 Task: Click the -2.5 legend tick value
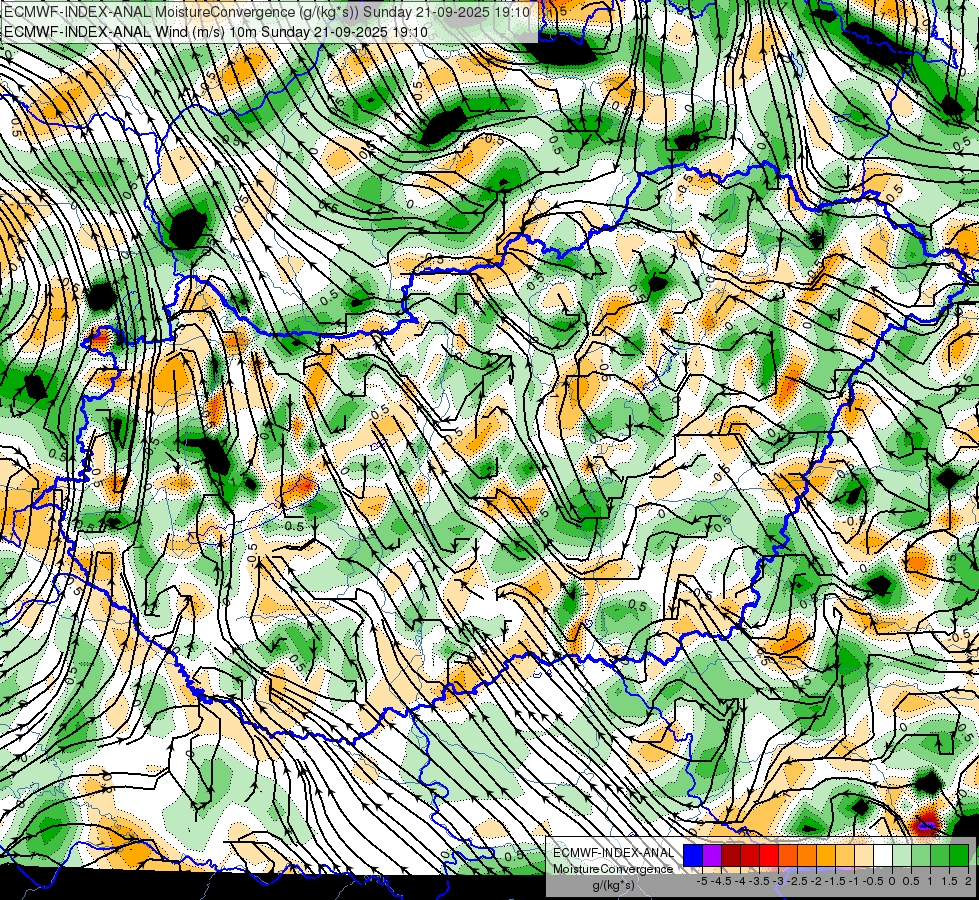tap(797, 881)
